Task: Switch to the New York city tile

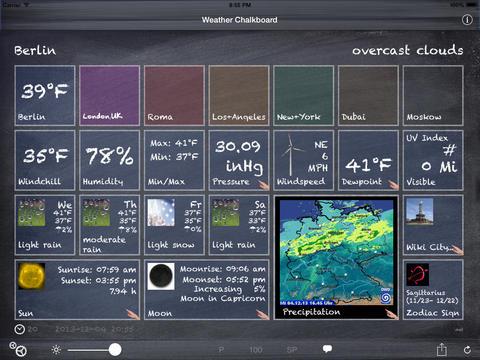Action: coord(303,95)
